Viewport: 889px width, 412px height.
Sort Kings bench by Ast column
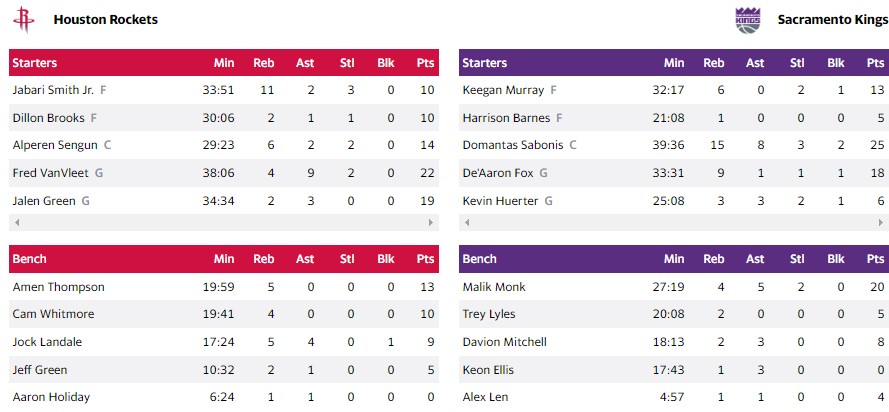[755, 259]
